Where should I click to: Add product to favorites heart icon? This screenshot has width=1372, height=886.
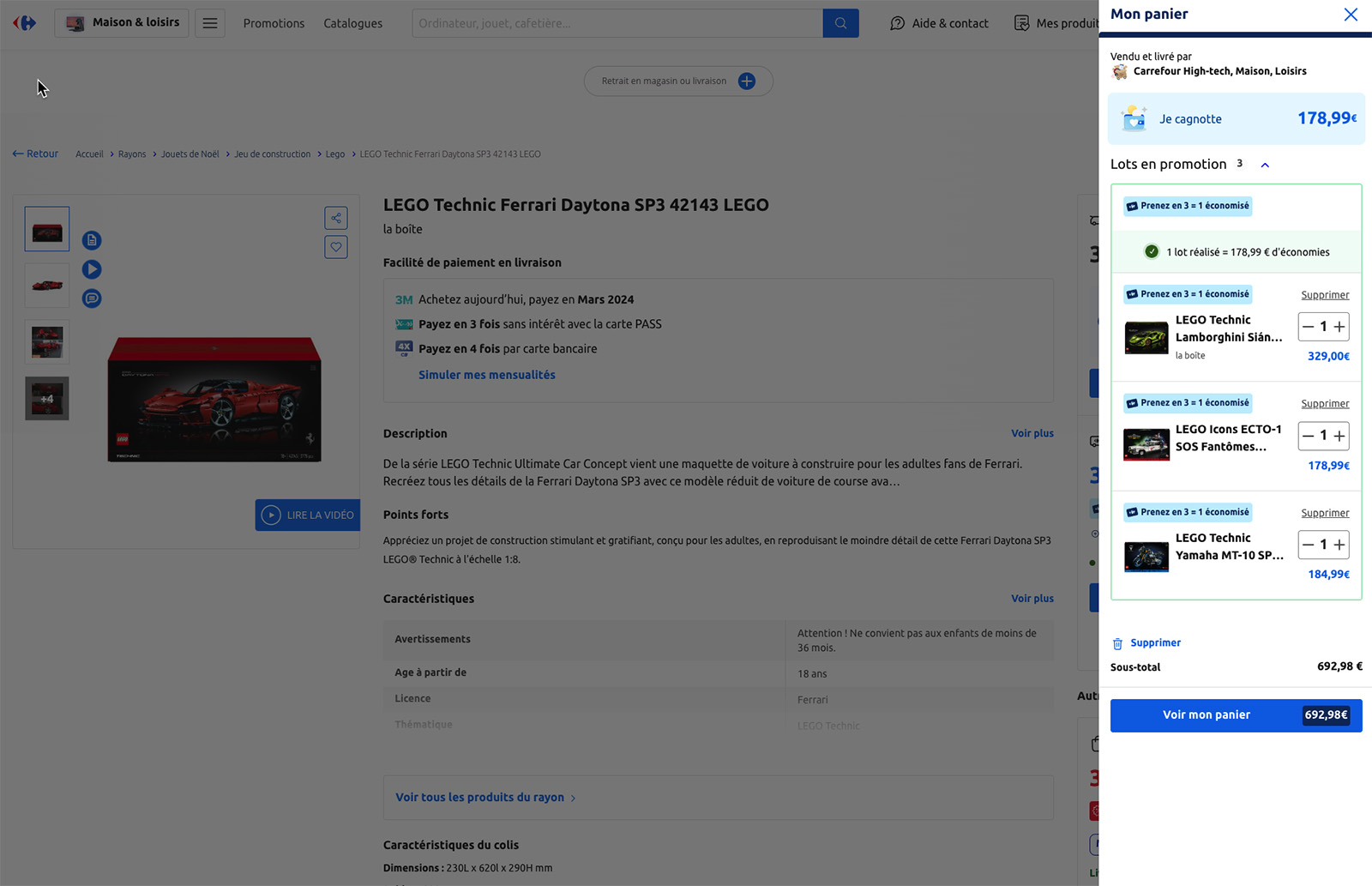pos(336,247)
